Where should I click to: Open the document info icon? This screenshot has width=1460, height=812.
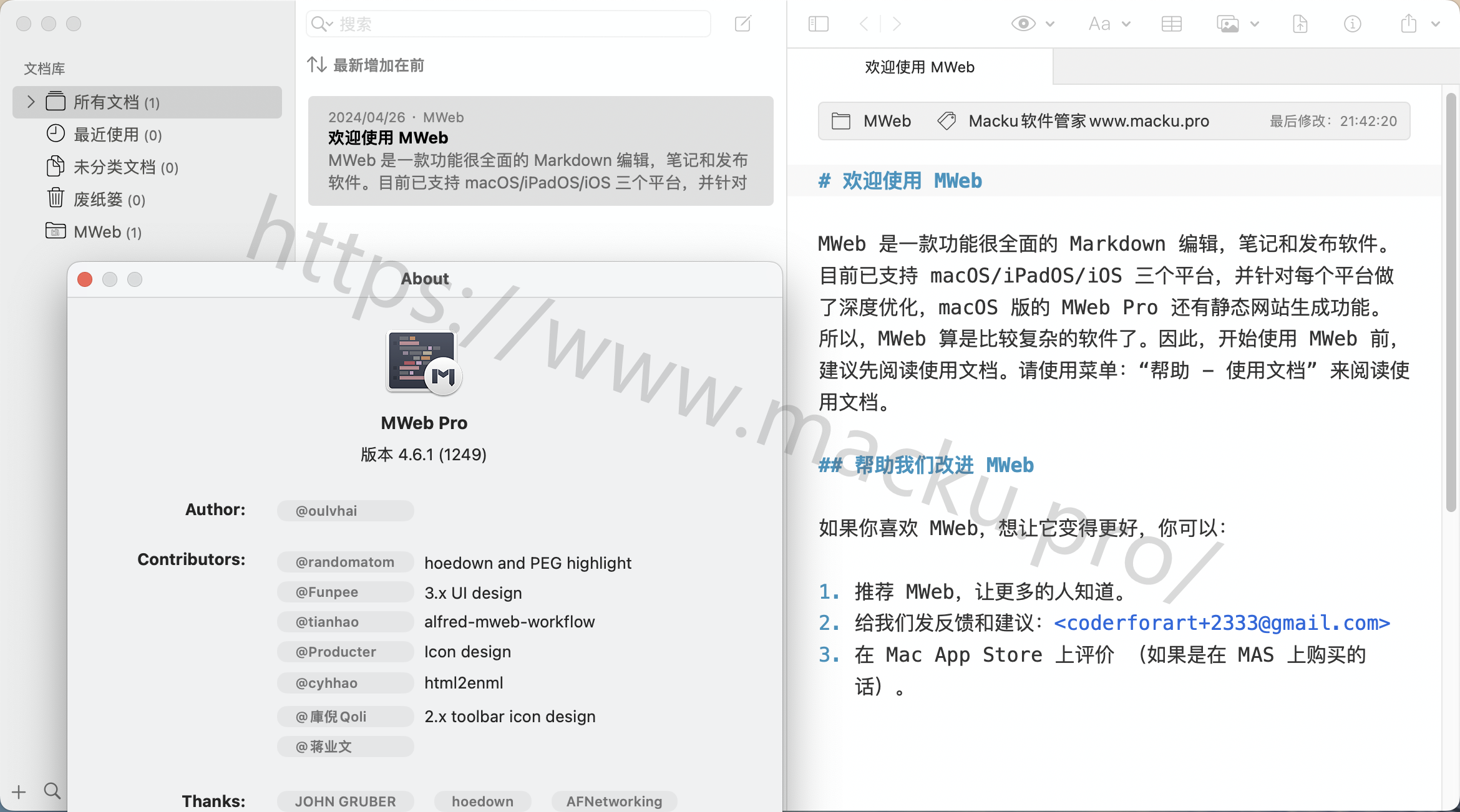(1352, 24)
